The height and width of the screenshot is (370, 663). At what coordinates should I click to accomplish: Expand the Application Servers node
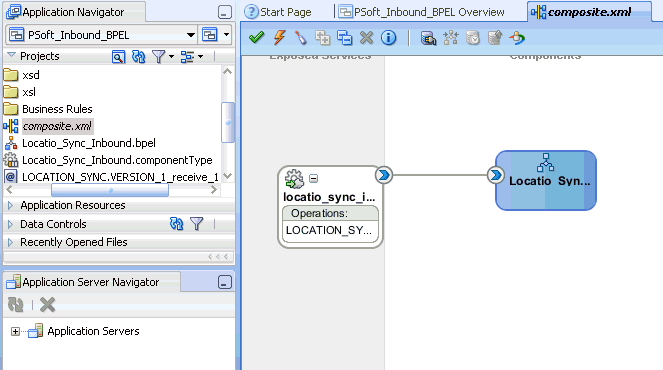[x=15, y=331]
